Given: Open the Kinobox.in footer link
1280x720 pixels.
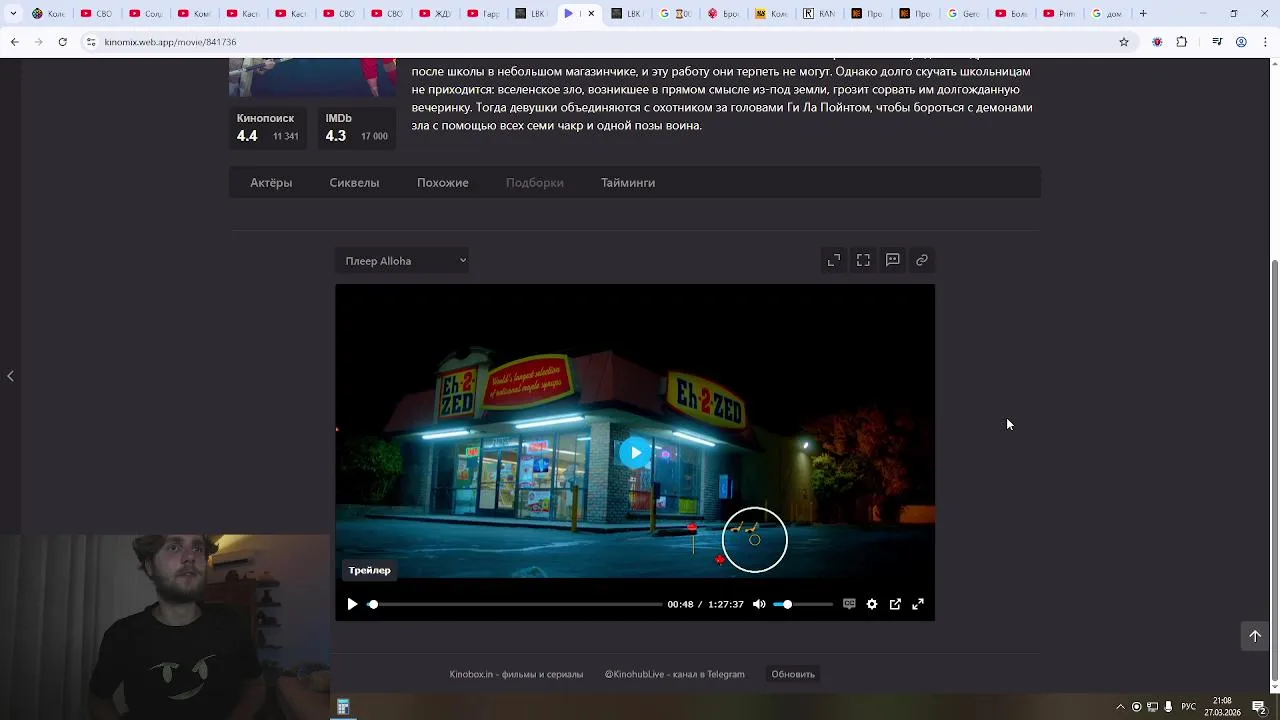Looking at the screenshot, I should click(x=516, y=674).
